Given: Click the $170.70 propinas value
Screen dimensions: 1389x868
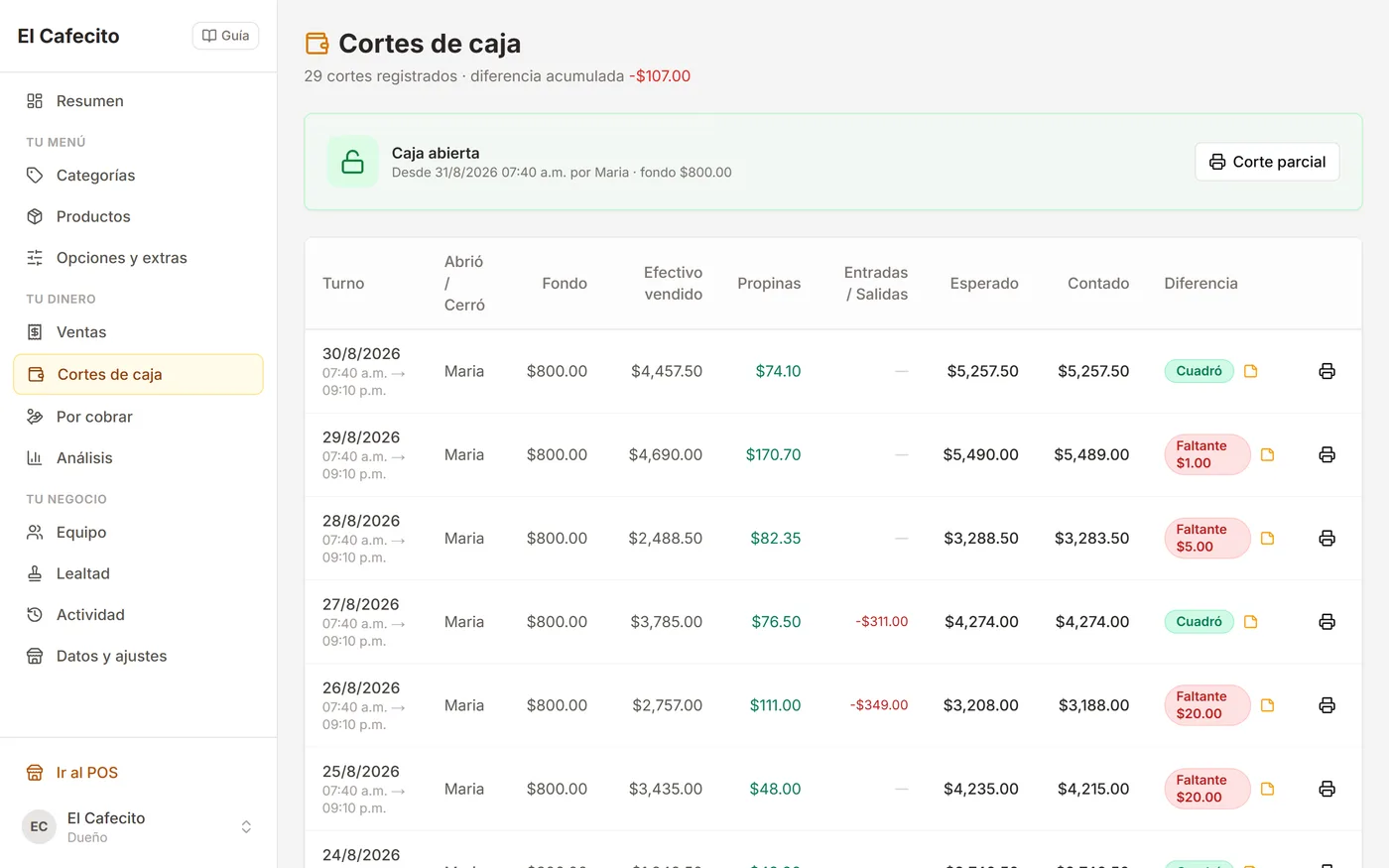Looking at the screenshot, I should point(773,454).
